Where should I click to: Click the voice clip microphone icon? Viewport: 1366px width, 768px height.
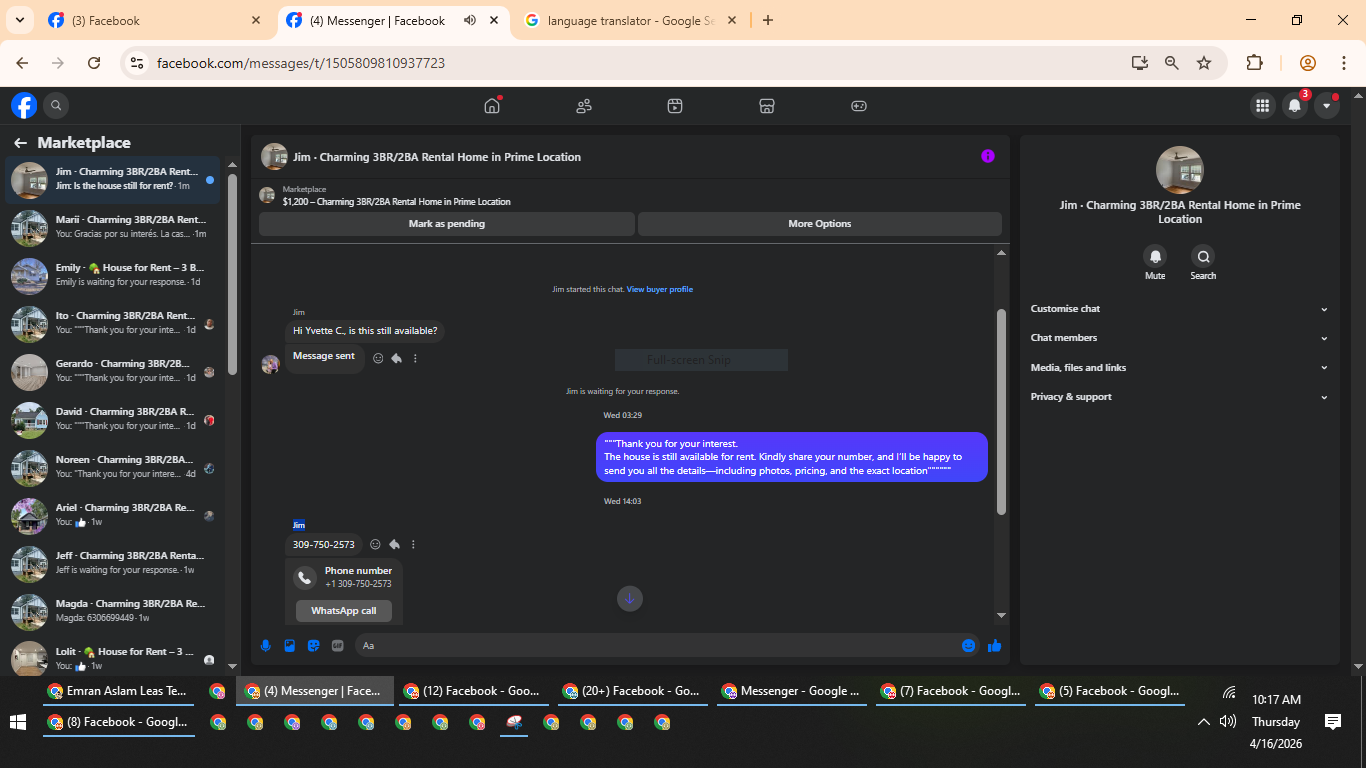pyautogui.click(x=266, y=646)
